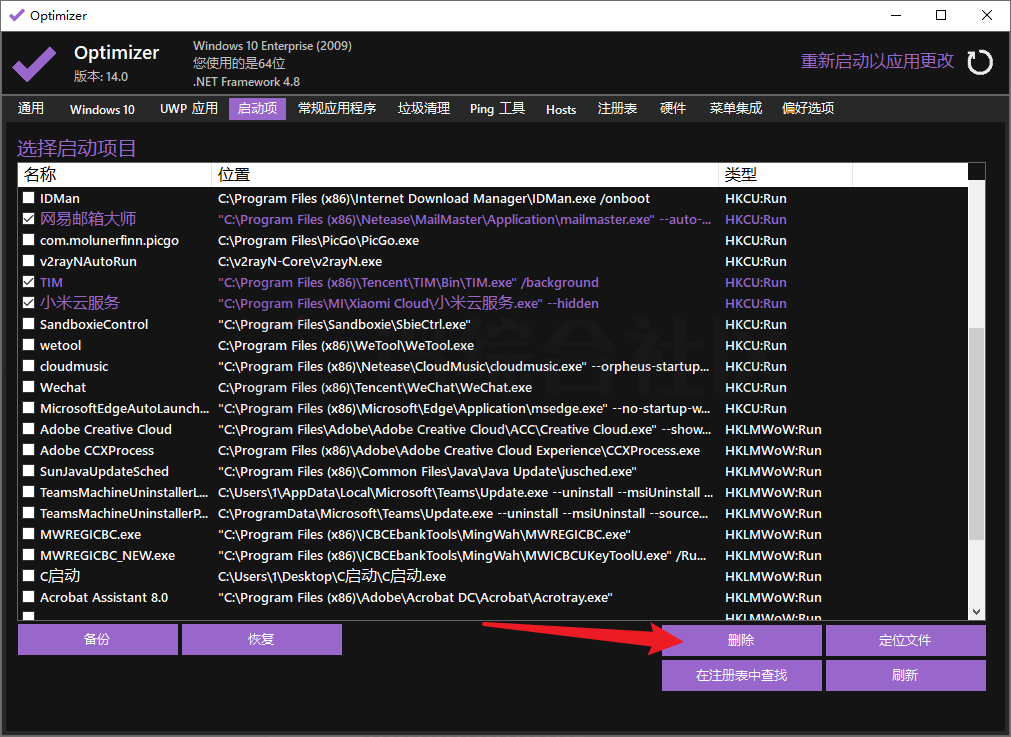Check the Acrobat Assistant 8.0 checkbox

tap(28, 597)
